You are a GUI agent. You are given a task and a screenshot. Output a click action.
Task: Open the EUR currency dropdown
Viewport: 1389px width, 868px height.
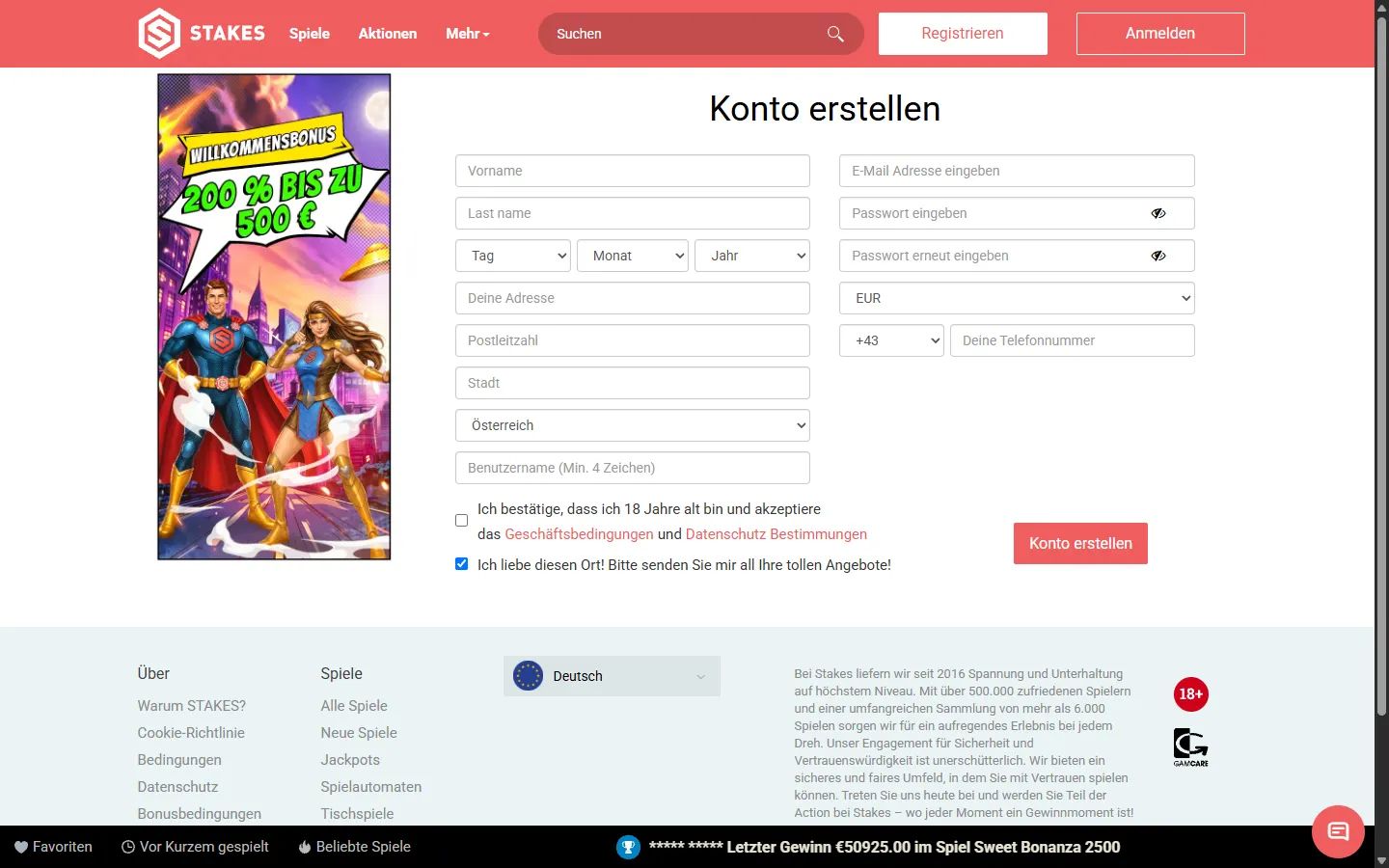(1017, 298)
